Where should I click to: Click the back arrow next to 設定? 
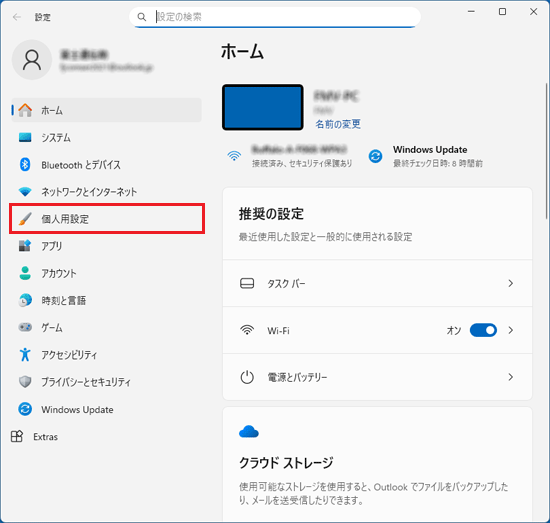17,17
